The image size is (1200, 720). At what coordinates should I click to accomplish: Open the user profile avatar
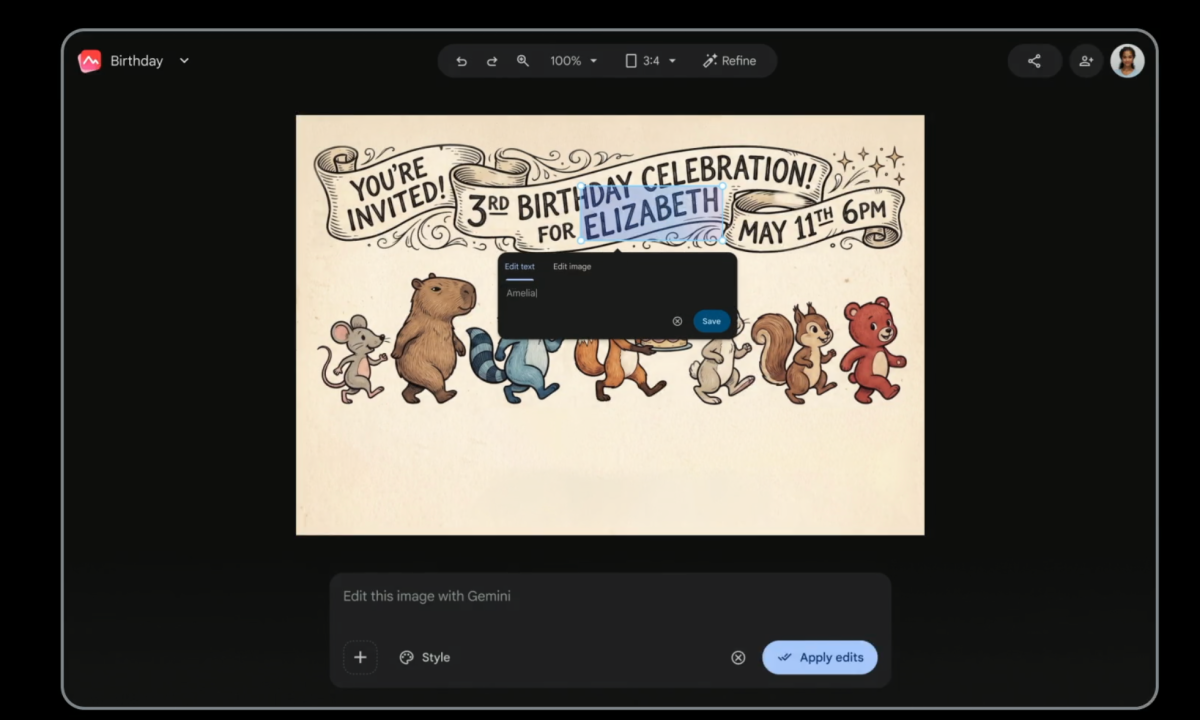tap(1127, 61)
